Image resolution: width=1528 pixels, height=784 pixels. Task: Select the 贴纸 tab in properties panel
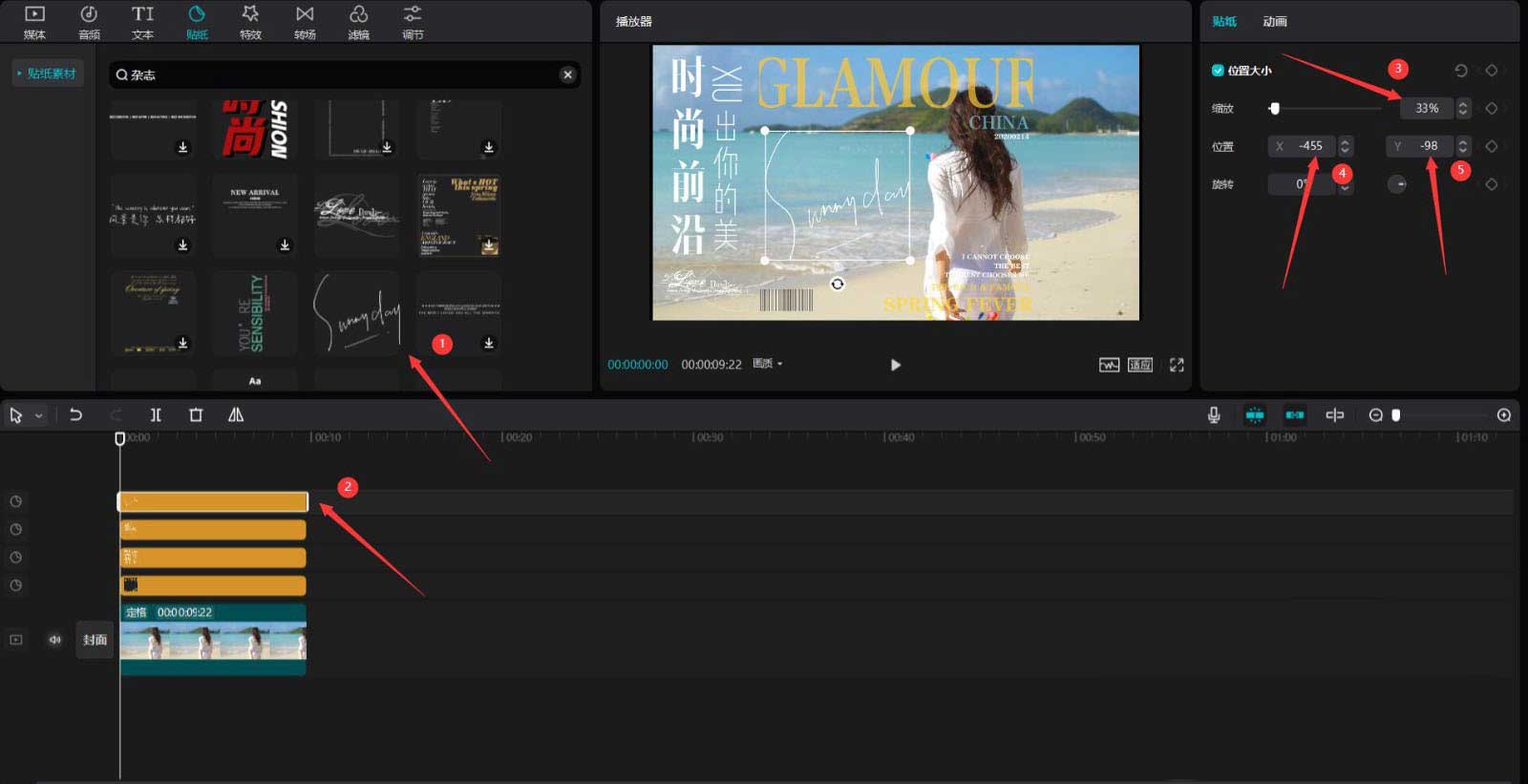(x=1224, y=21)
